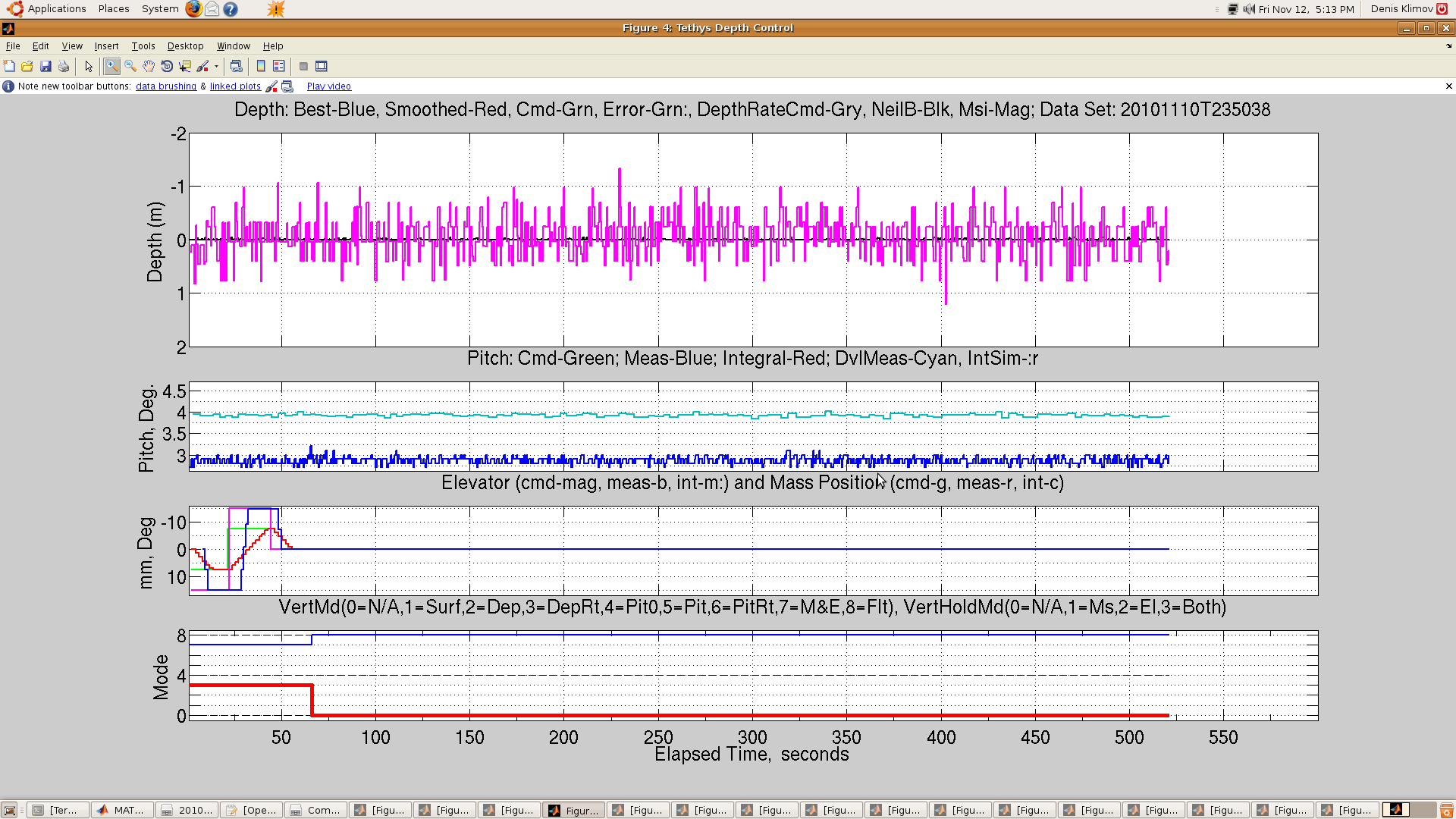Open the View menu

point(72,46)
